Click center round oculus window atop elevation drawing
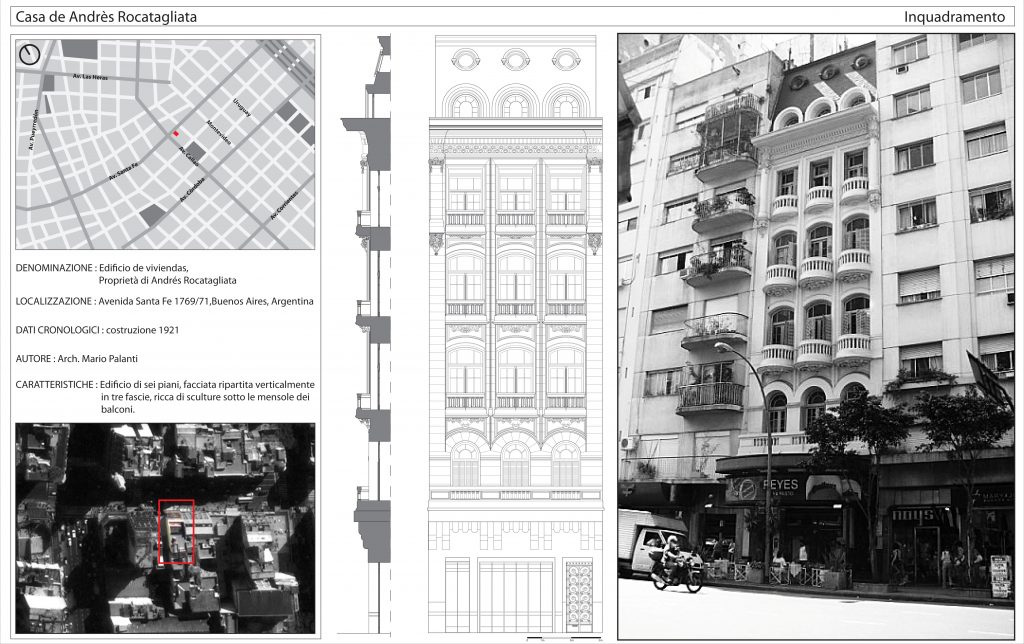Screen dimensions: 1024x644 click(515, 59)
